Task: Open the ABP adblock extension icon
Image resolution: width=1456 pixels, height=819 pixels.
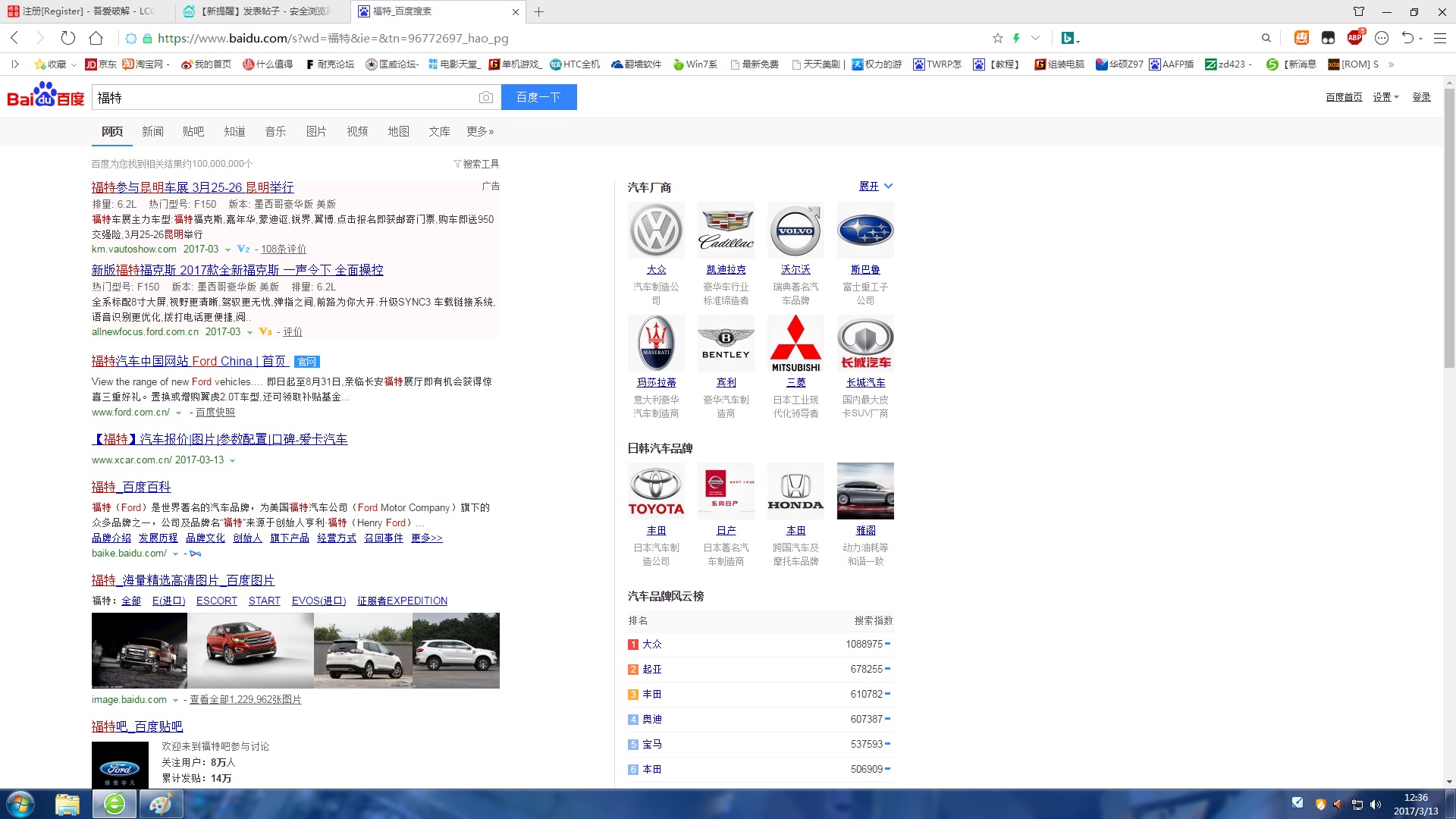Action: [1354, 38]
